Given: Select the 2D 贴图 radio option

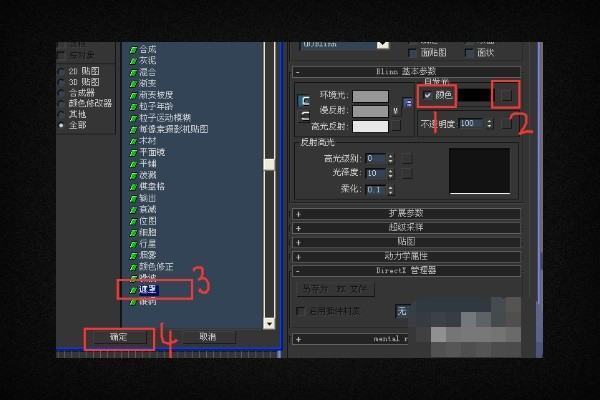Looking at the screenshot, I should (x=62, y=73).
